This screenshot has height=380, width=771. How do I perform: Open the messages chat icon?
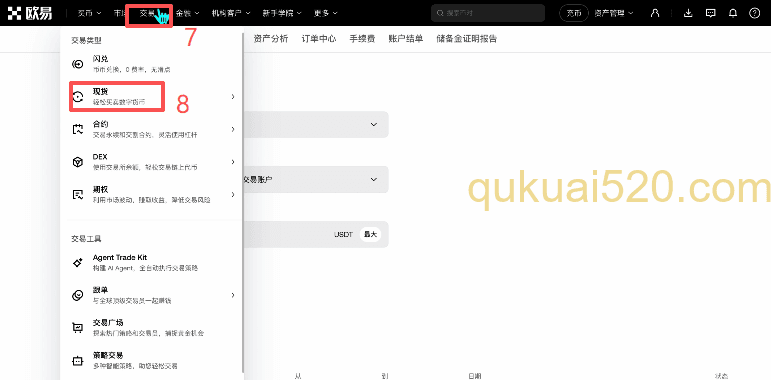(710, 13)
